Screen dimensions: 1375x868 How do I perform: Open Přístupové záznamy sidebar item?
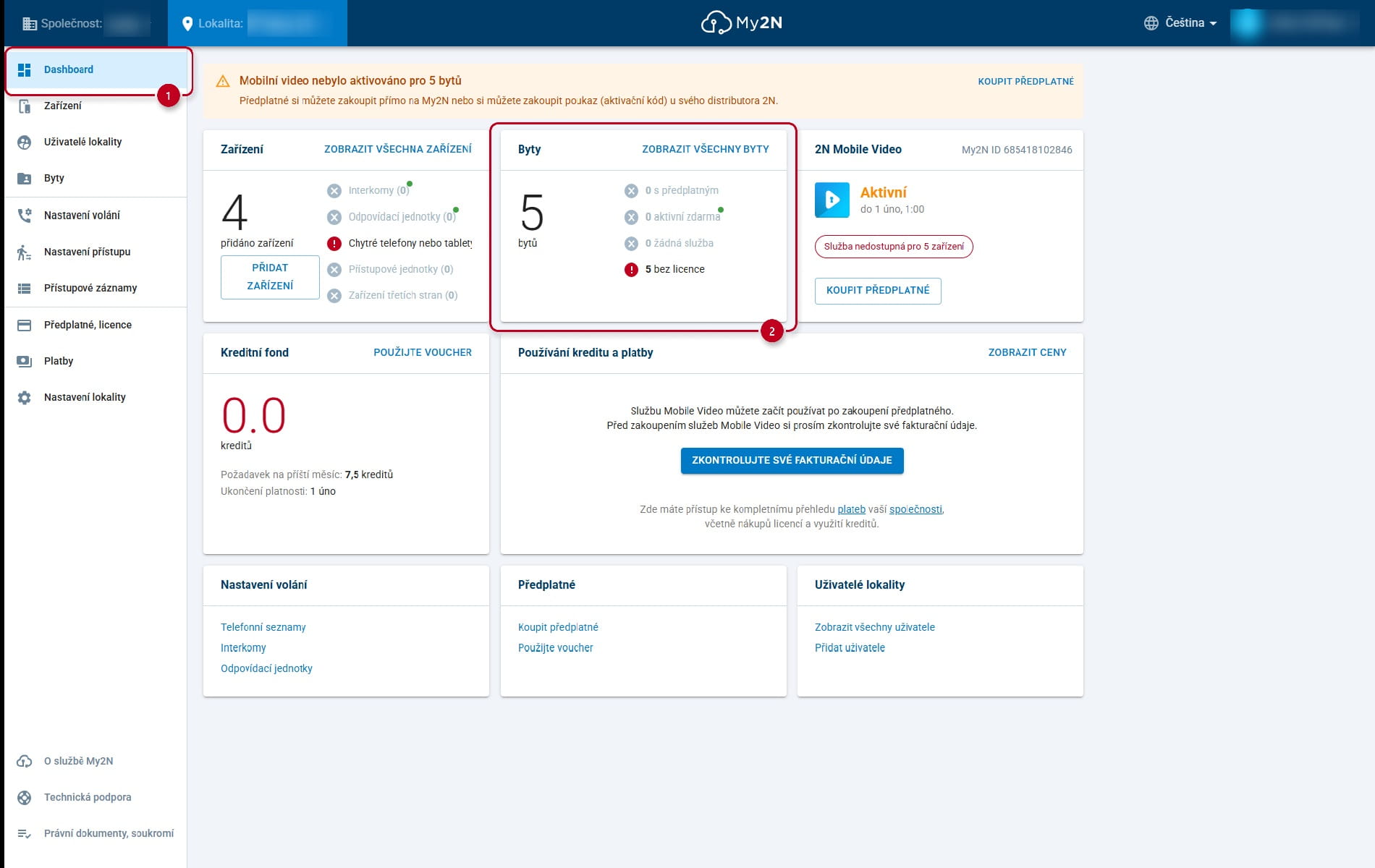click(x=96, y=289)
